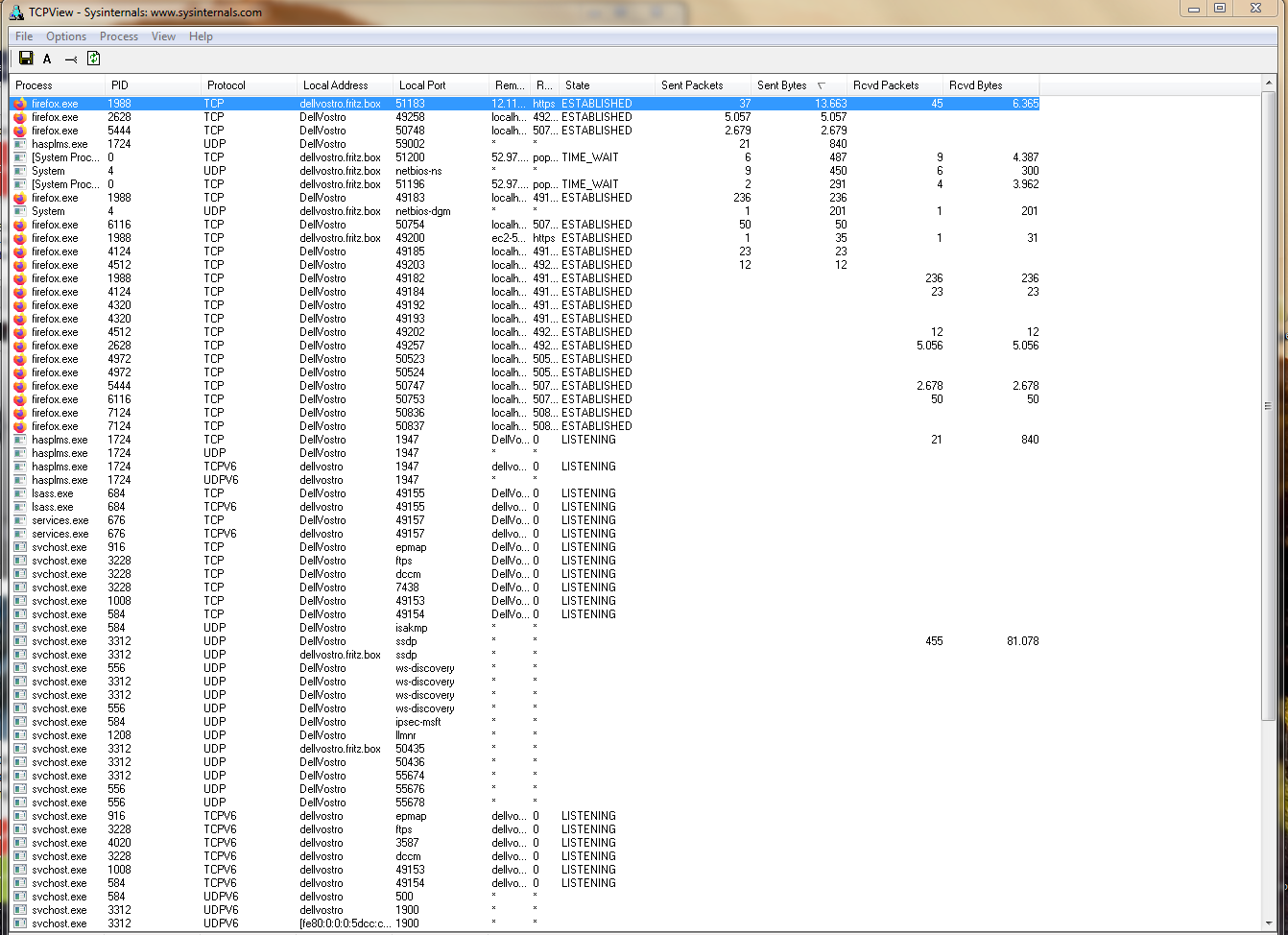This screenshot has width=1288, height=935.
Task: Open the Process menu
Action: coord(119,36)
